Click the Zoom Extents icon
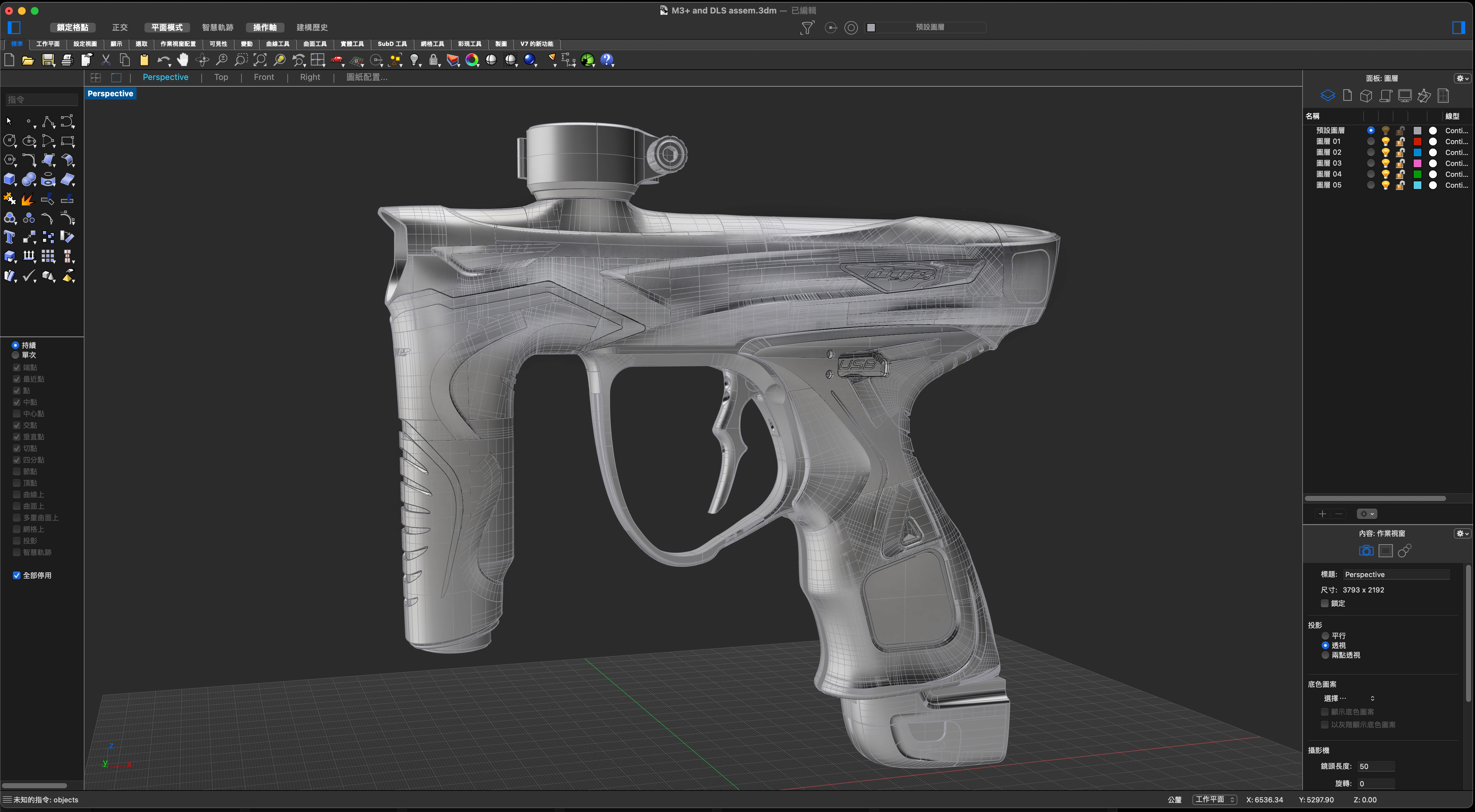Viewport: 1475px width, 812px height. [x=260, y=60]
